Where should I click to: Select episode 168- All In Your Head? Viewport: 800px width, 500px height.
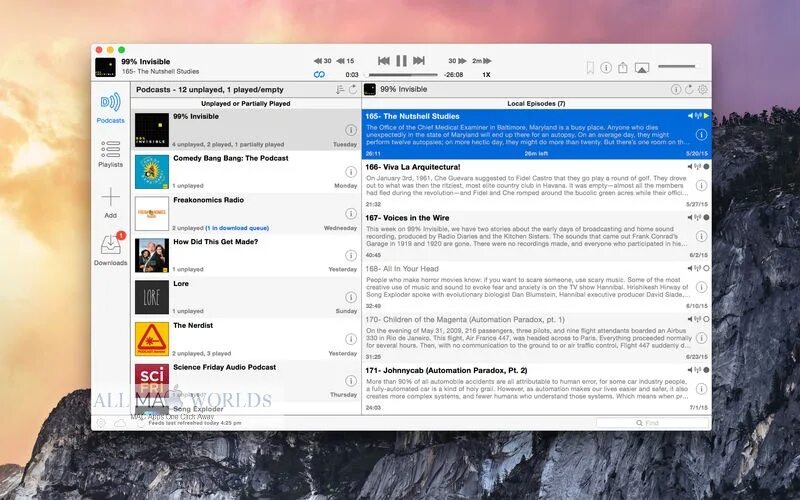[x=536, y=287]
